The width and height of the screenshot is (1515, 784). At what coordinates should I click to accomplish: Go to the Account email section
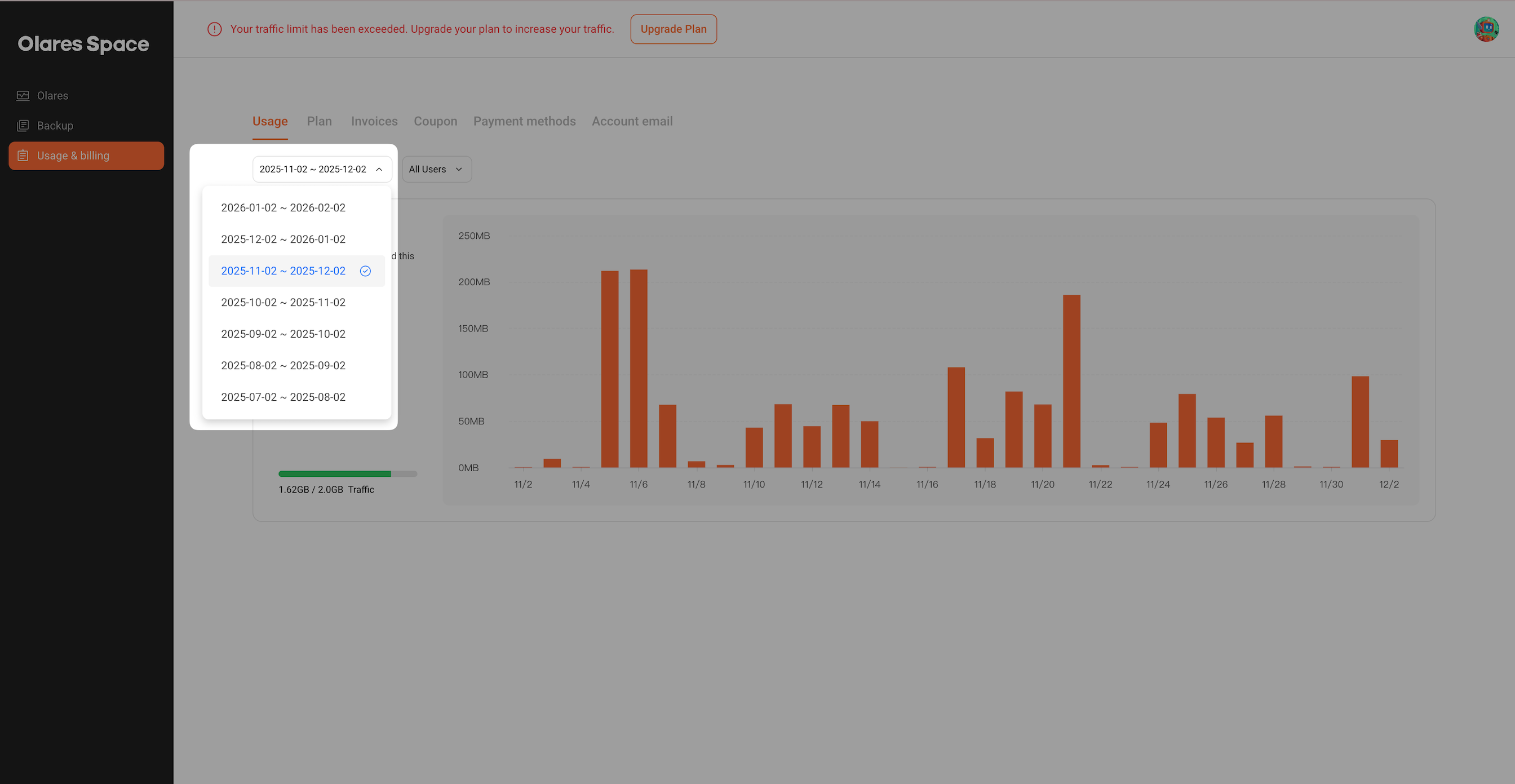click(632, 121)
